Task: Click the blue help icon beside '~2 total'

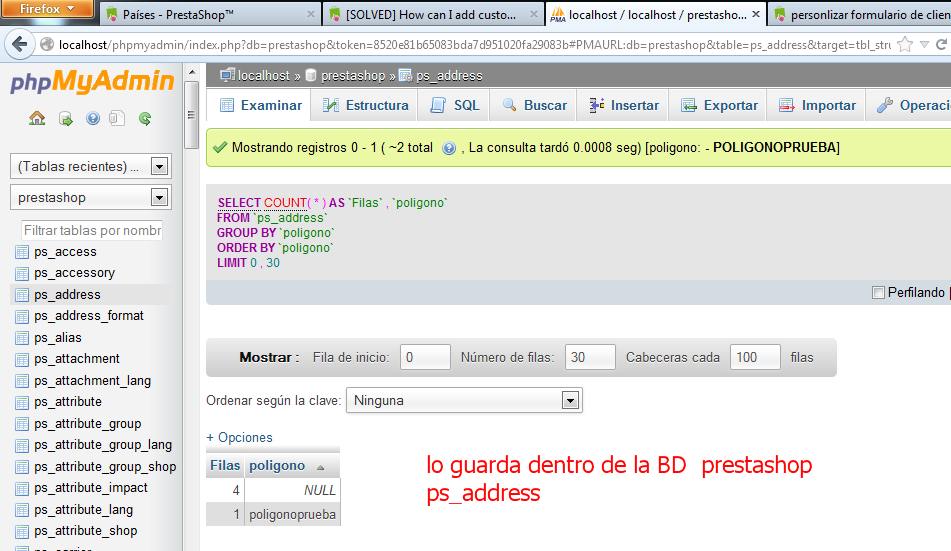Action: (449, 148)
